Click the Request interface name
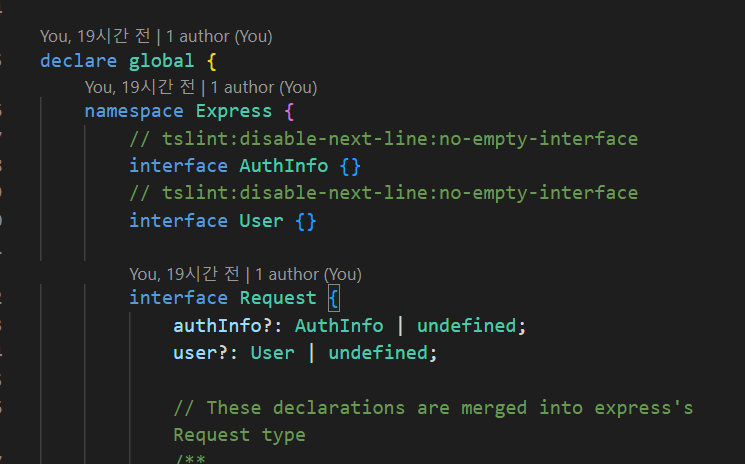This screenshot has width=745, height=464. (278, 298)
